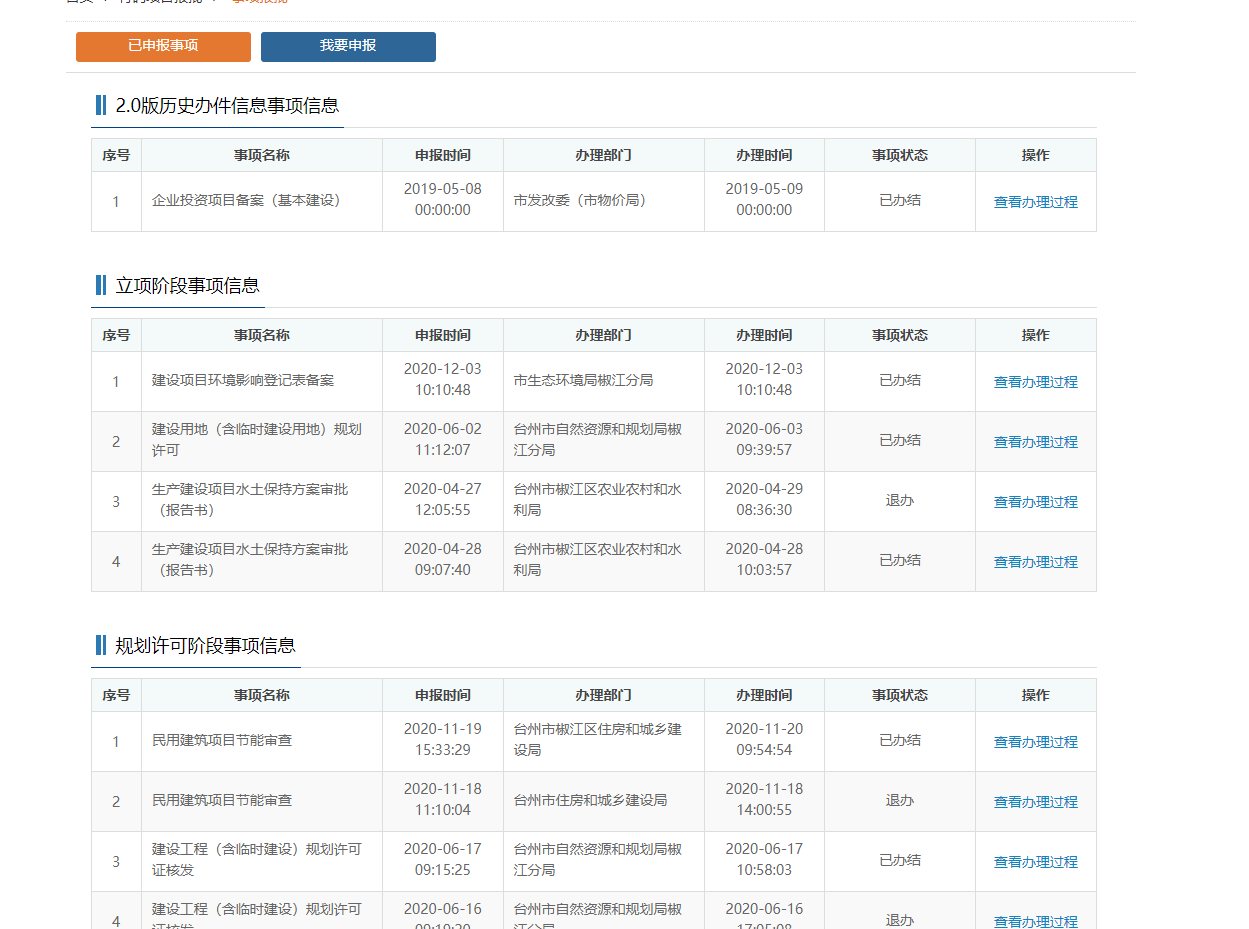
Task: View process of 水土保持方案审批 row marked 退办
Action: coord(1035,502)
